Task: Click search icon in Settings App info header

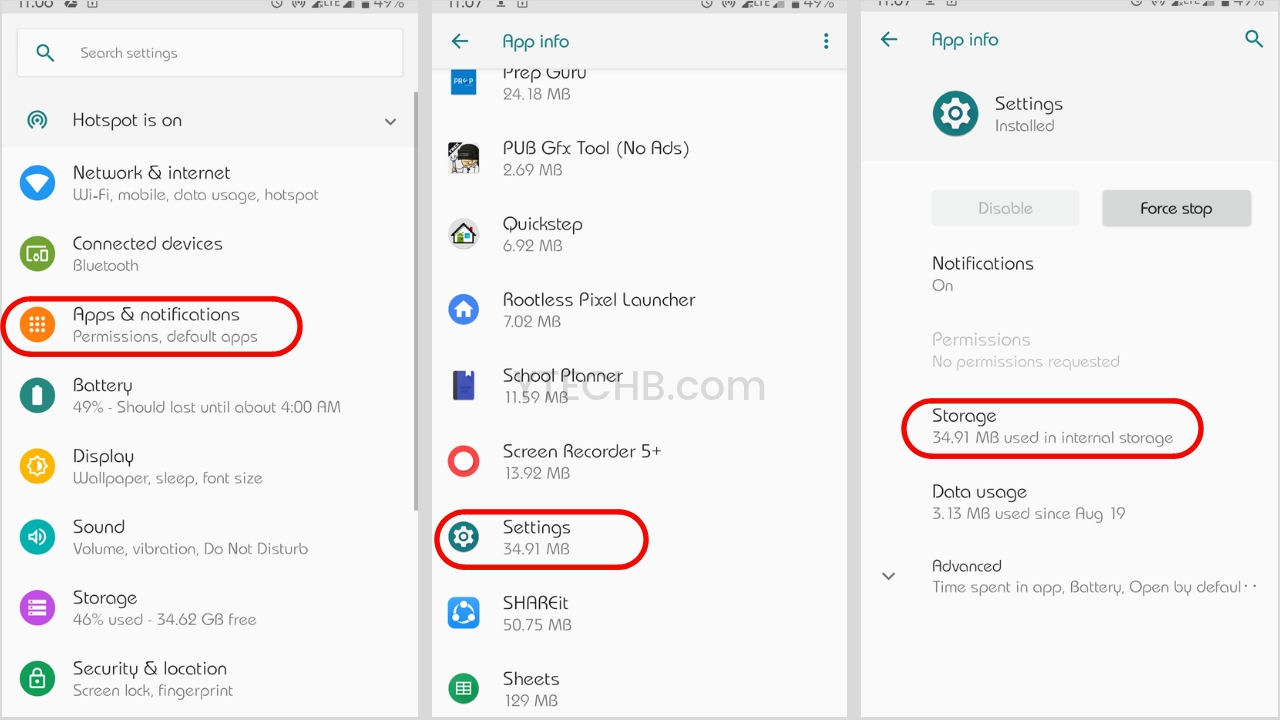Action: [x=1254, y=39]
